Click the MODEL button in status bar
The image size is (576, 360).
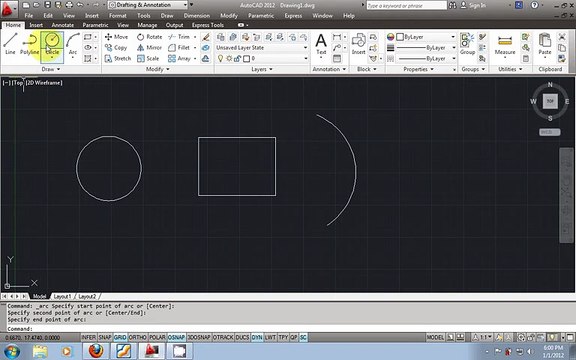(435, 337)
